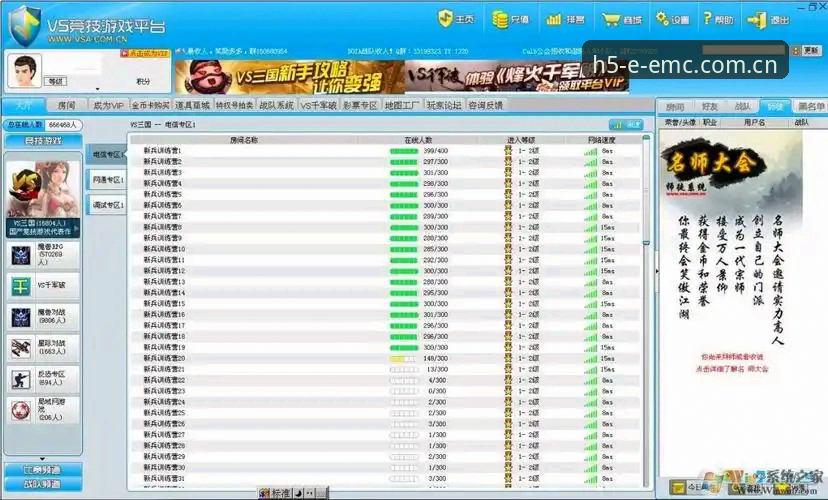
Task: Expand the 竞技游戏 games section header
Action: tap(43, 141)
